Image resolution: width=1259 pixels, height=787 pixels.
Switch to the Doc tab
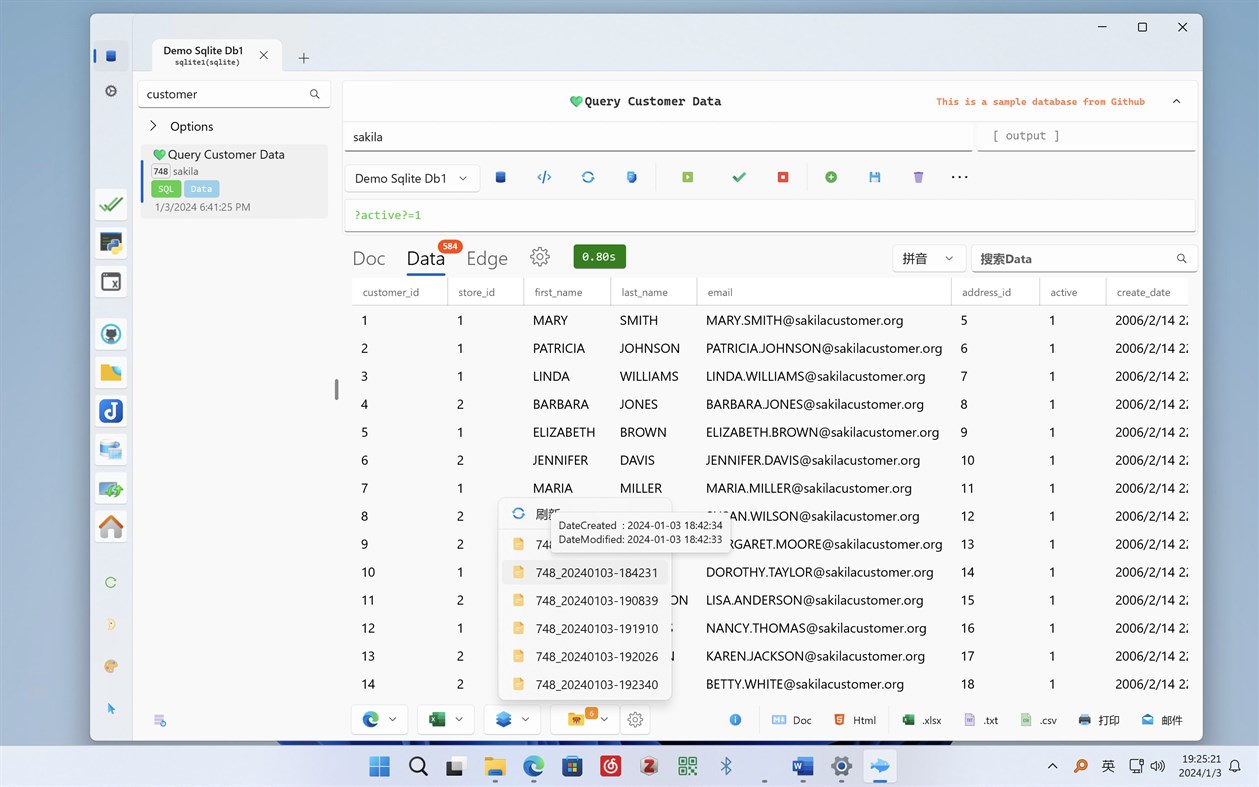[x=368, y=258]
